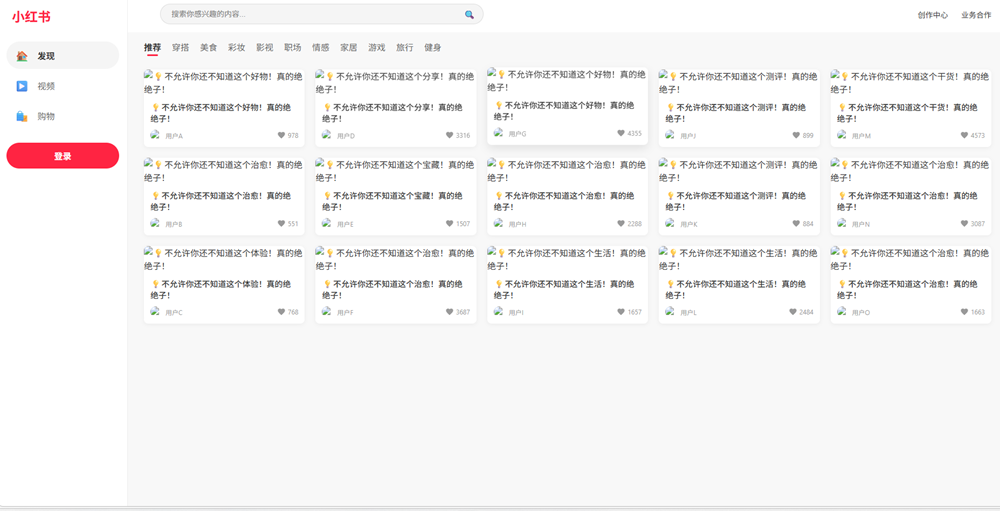Click avatar of 用户L
1000x511 pixels.
point(671,312)
